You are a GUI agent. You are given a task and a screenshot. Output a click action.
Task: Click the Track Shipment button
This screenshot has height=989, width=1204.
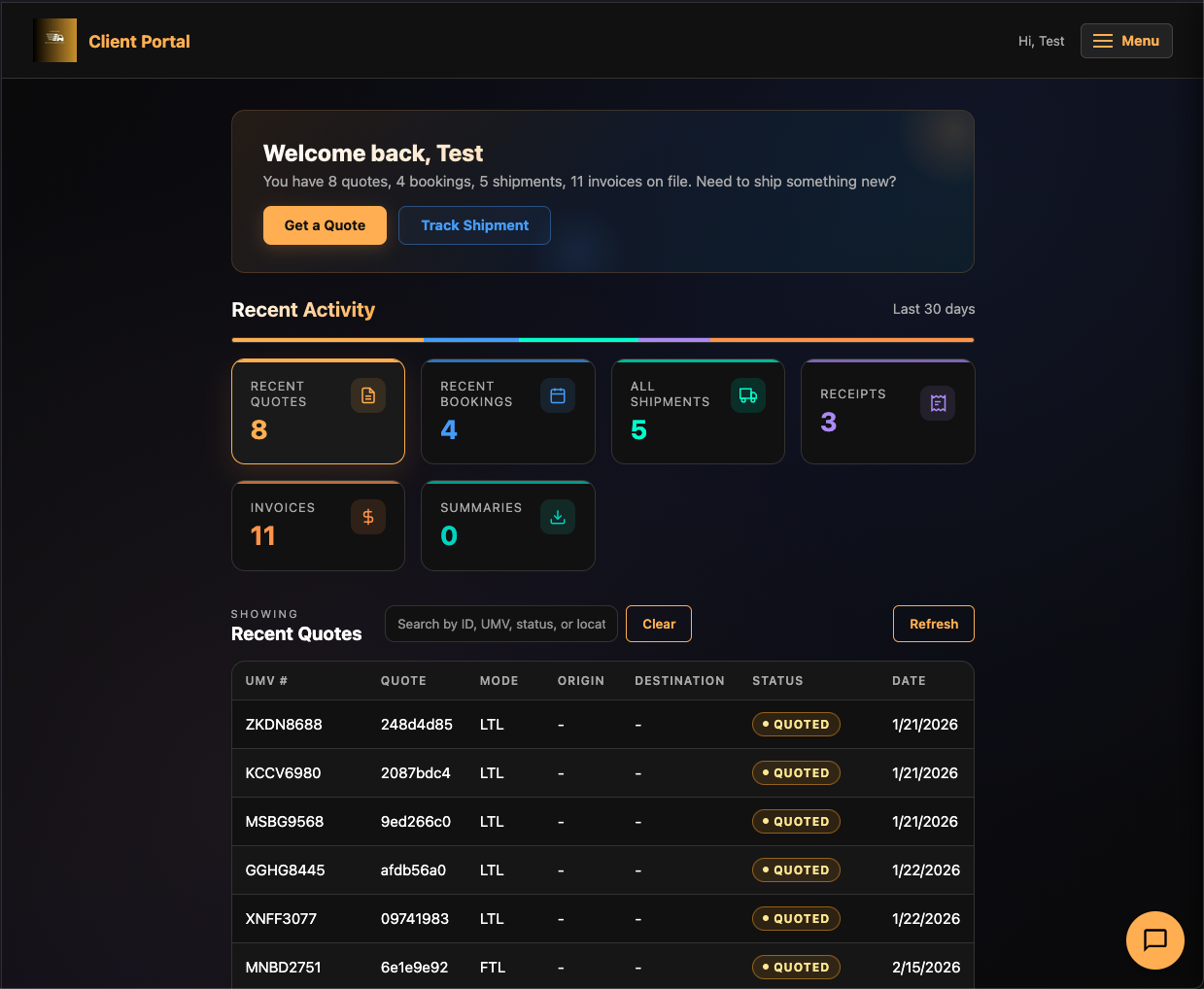point(474,224)
